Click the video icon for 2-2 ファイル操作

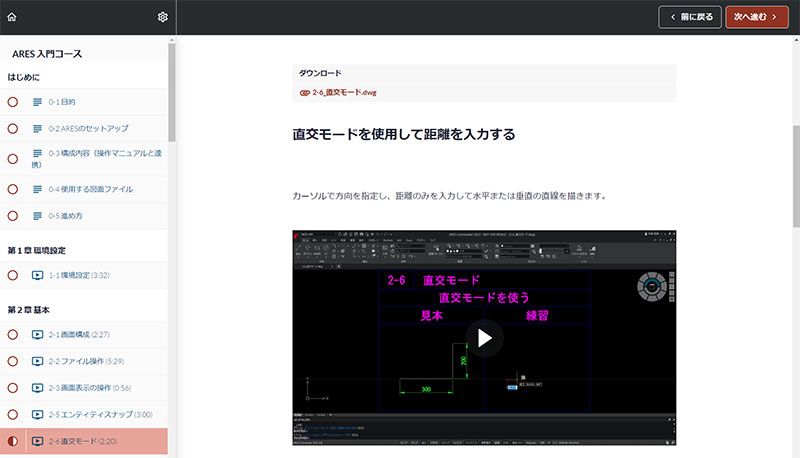tap(37, 361)
